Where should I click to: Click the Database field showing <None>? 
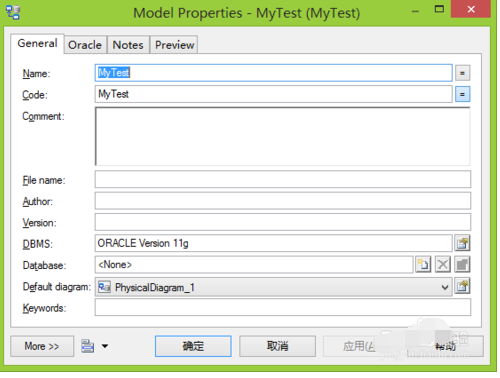[x=254, y=265]
